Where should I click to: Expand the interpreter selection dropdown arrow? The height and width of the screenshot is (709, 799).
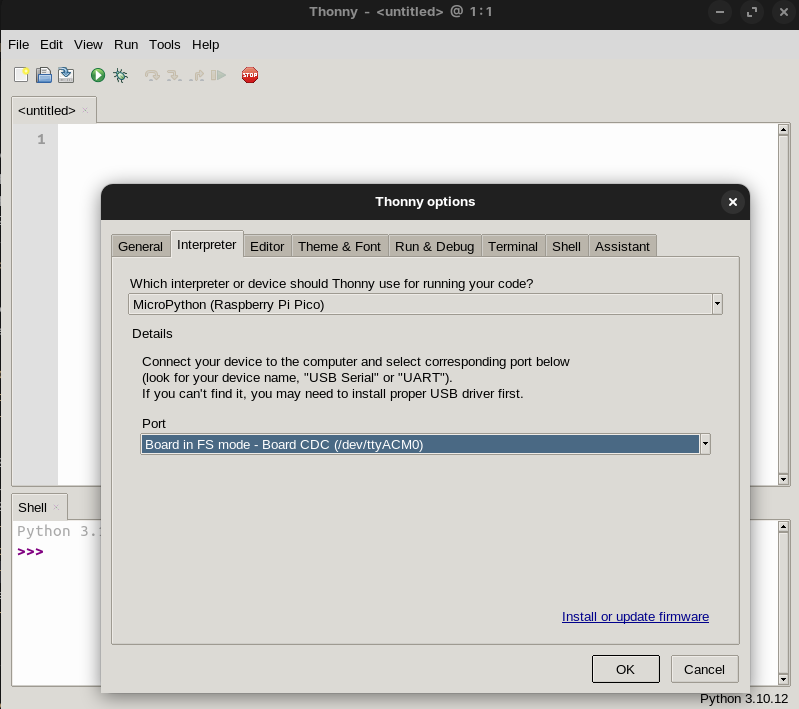pyautogui.click(x=717, y=304)
